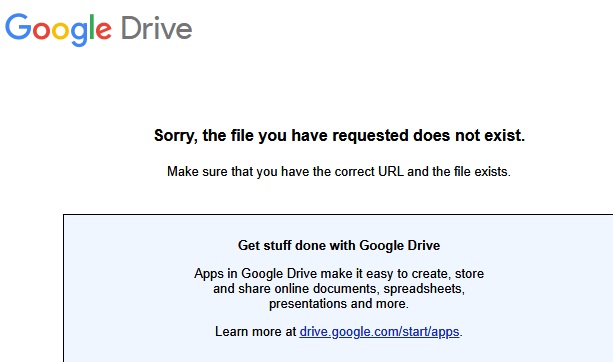The image size is (613, 362).
Task: Click the Google Drive logo
Action: [99, 30]
